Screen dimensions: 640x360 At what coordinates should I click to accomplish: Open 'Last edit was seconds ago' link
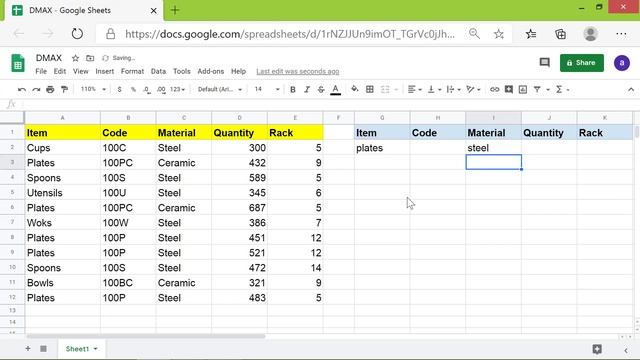pyautogui.click(x=298, y=71)
